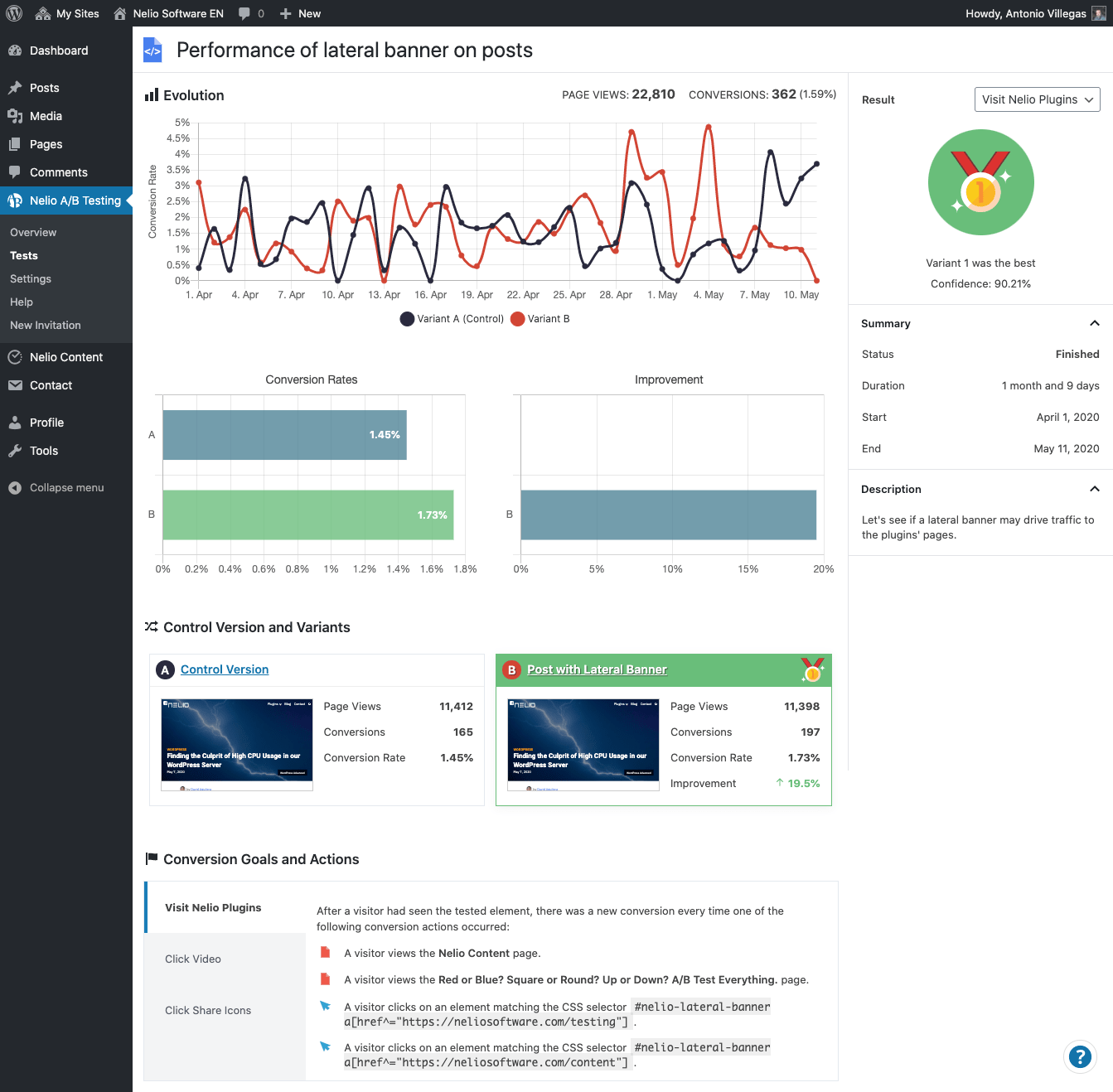Image resolution: width=1113 pixels, height=1092 pixels.
Task: View pending comments bubble in admin bar
Action: (x=251, y=13)
